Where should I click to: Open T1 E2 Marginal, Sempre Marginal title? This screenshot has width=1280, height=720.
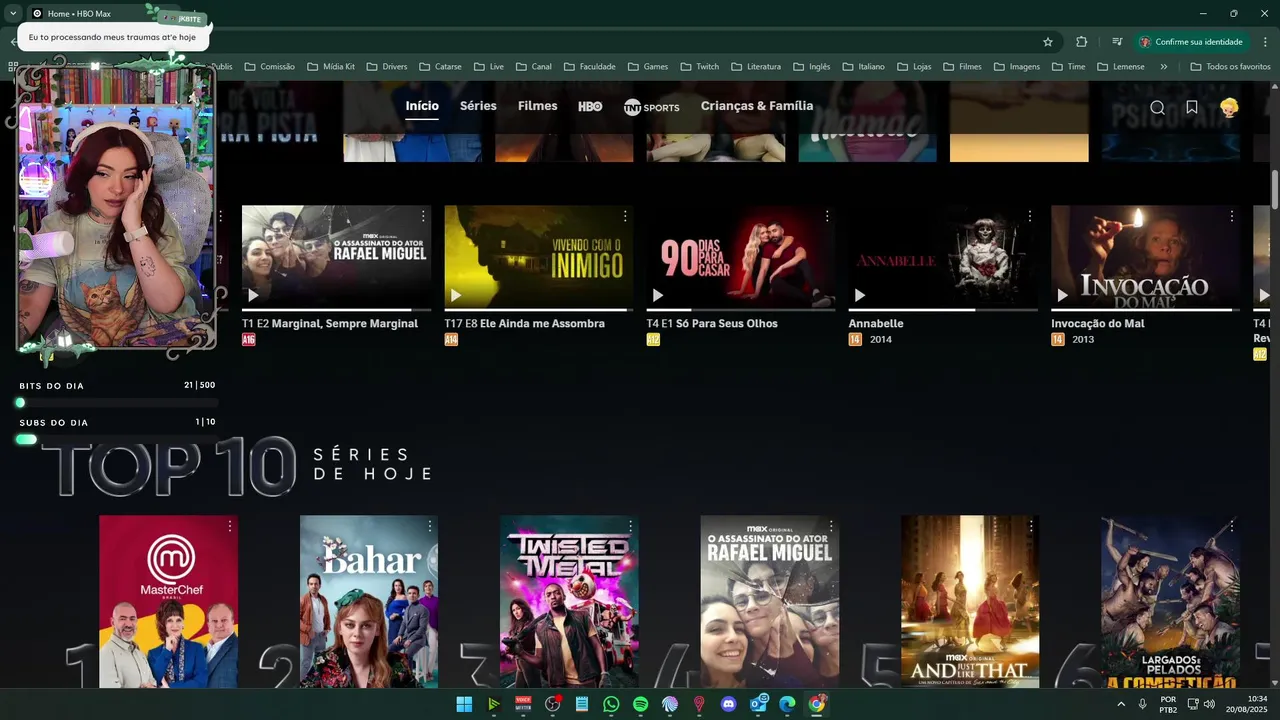(330, 324)
